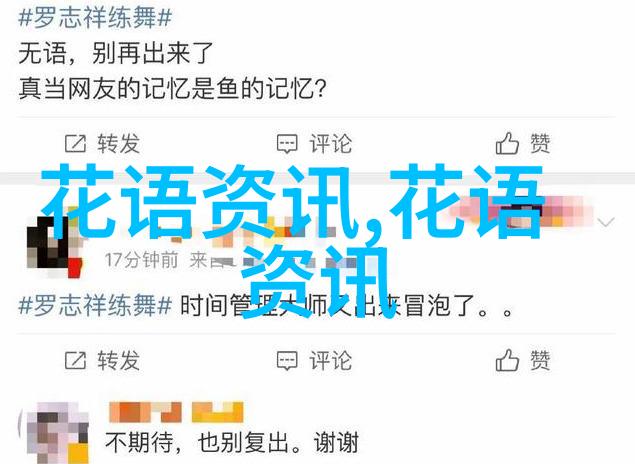Open the third commenter's pixelated avatar
The height and width of the screenshot is (464, 635).
57,433
